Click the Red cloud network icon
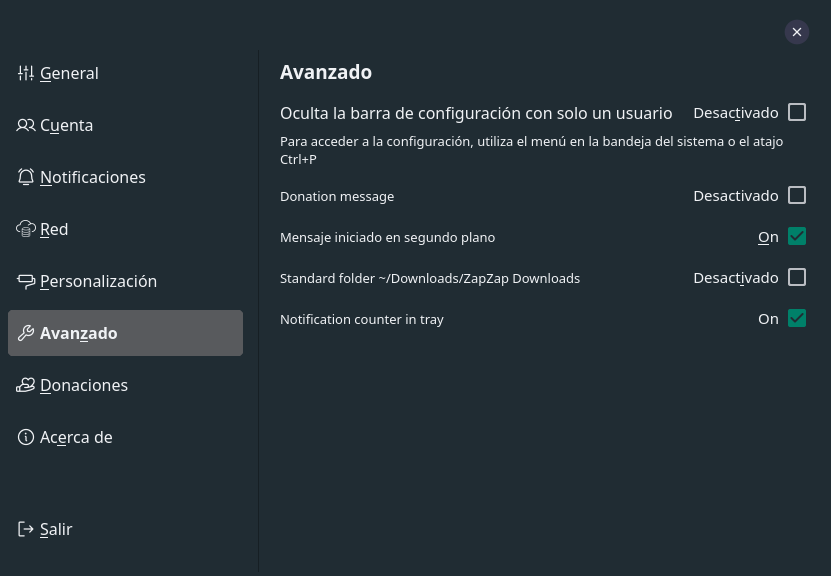Image resolution: width=831 pixels, height=576 pixels. (x=25, y=229)
